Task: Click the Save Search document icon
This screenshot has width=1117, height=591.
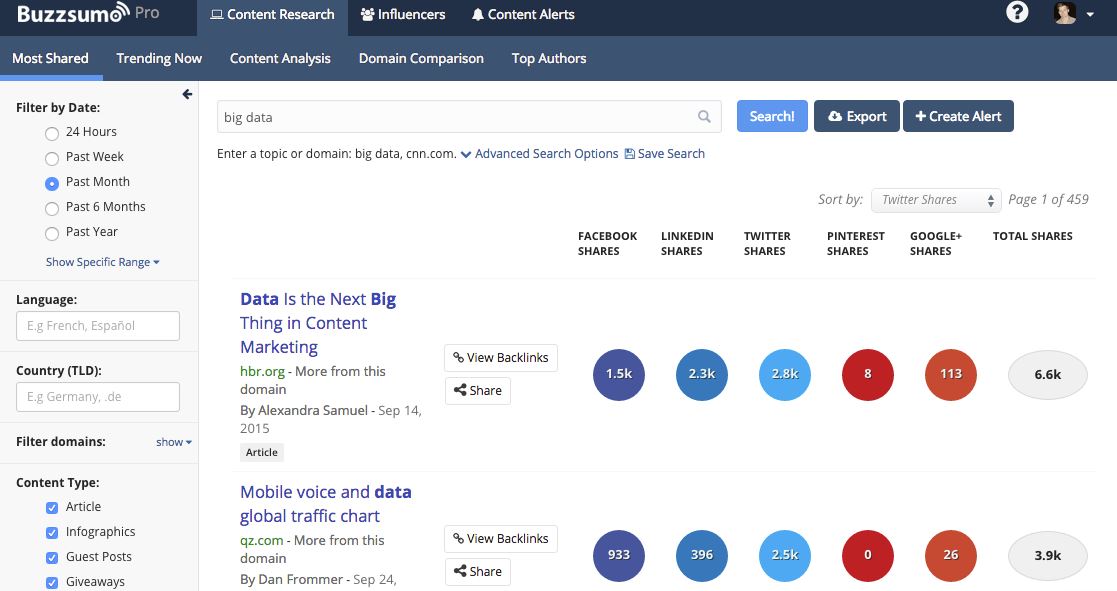Action: click(x=630, y=153)
